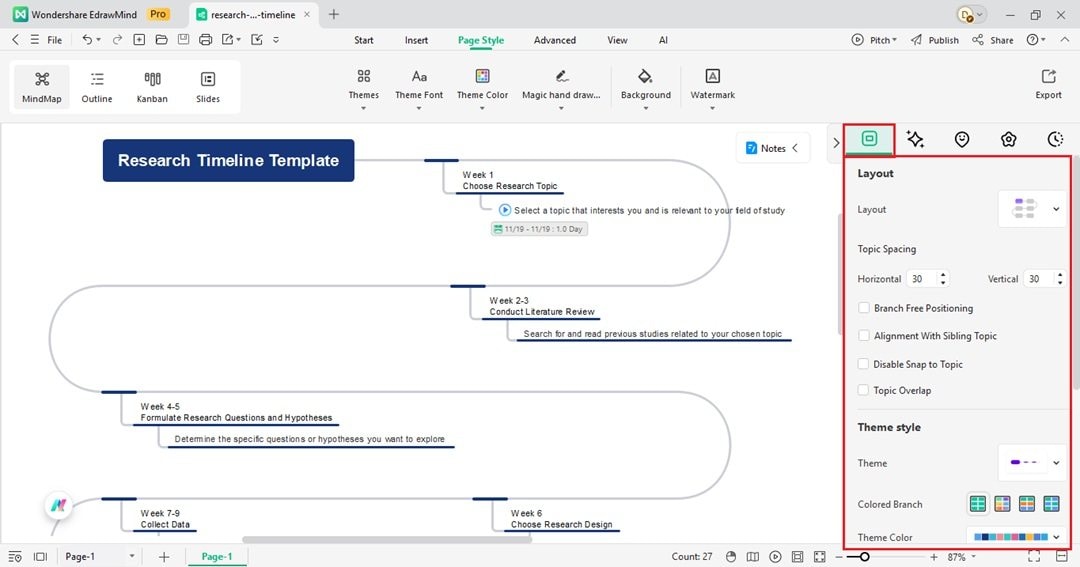The width and height of the screenshot is (1080, 567).
Task: Click the quick-access export arrow icon
Action: (227, 40)
